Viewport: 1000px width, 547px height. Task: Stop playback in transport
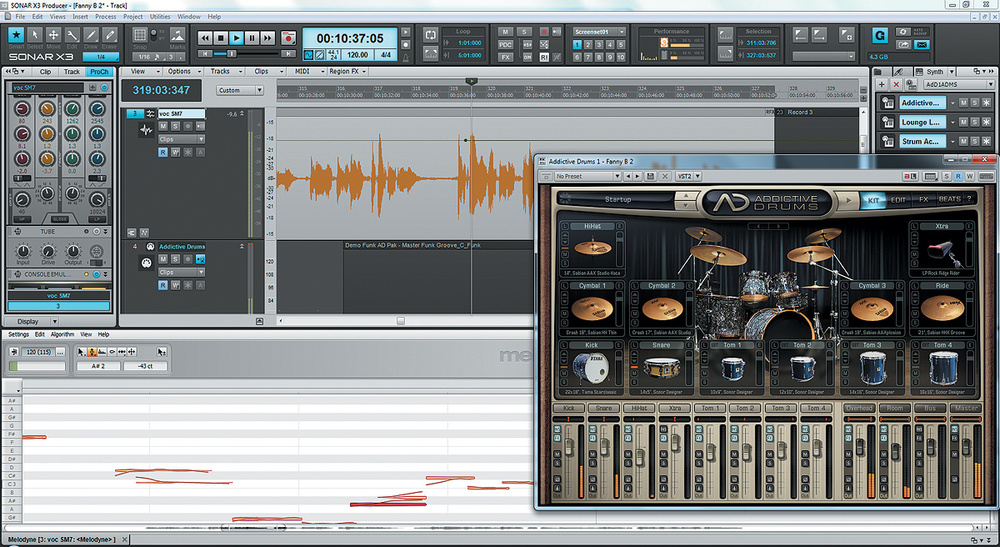click(x=221, y=38)
